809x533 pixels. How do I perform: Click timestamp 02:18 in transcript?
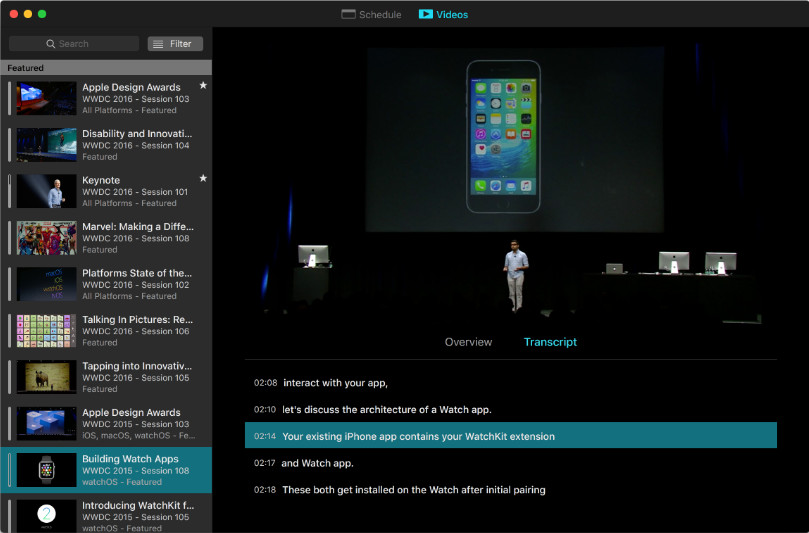[x=265, y=490]
